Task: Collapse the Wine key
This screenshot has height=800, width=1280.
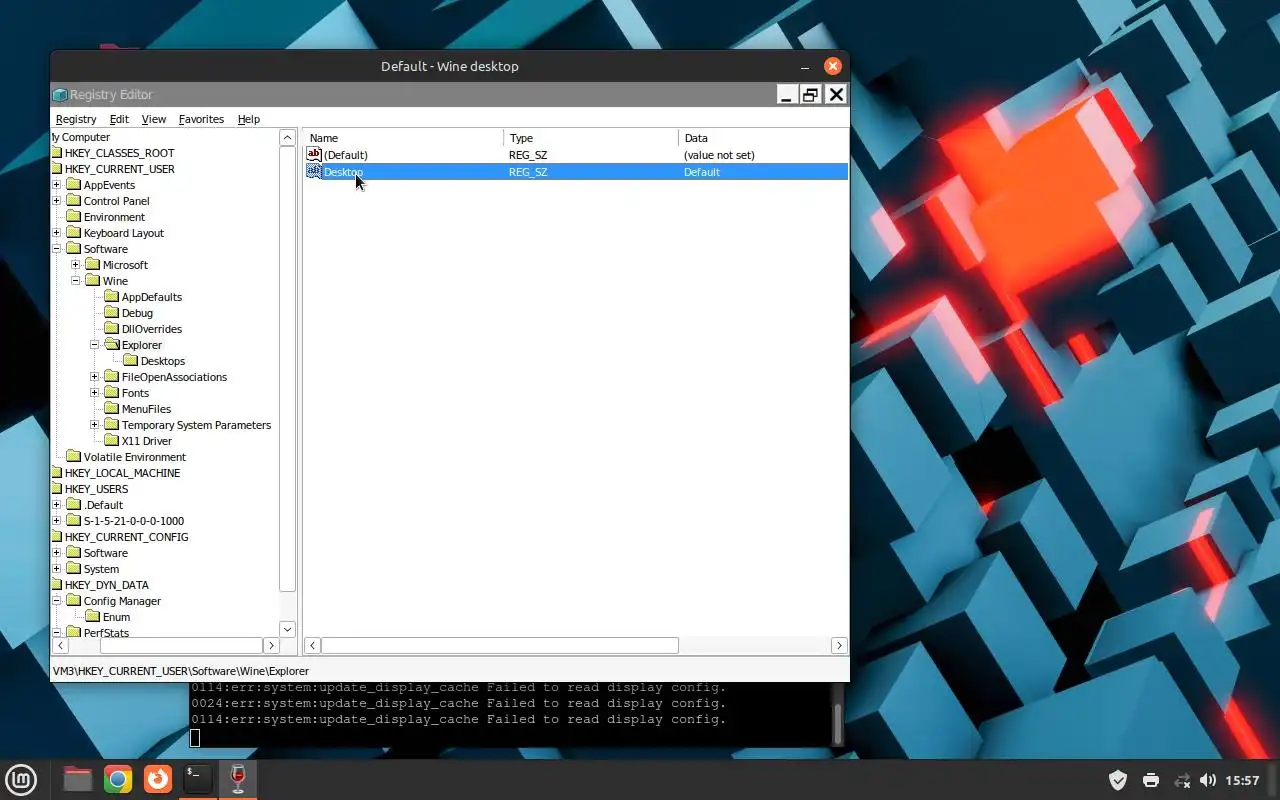Action: point(76,281)
